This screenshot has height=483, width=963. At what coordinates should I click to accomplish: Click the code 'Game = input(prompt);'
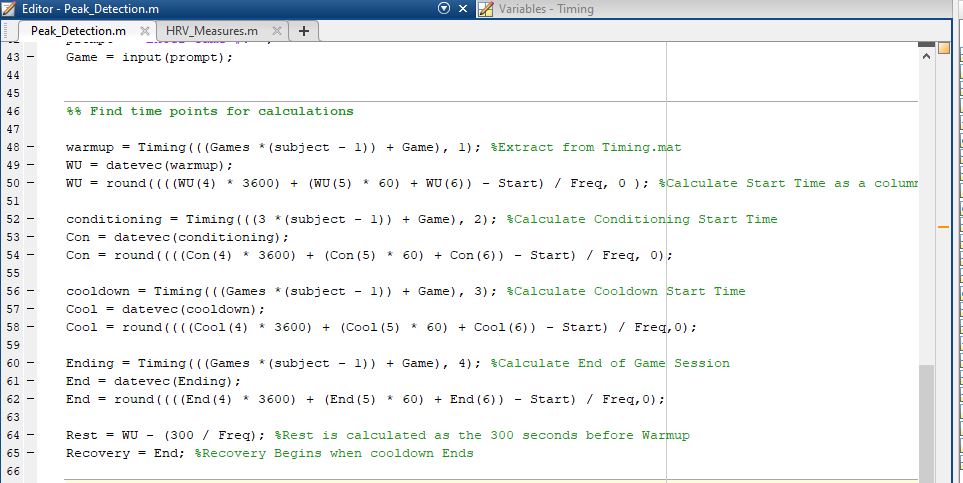coord(150,57)
